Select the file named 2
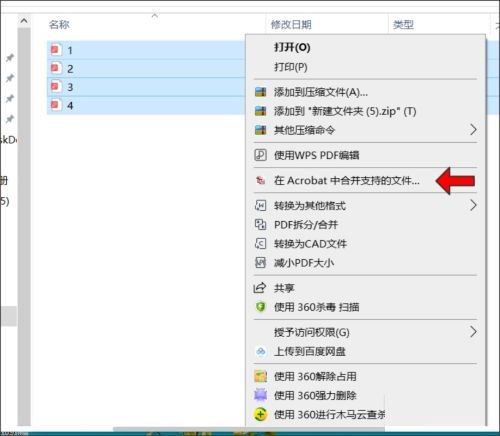 point(147,68)
